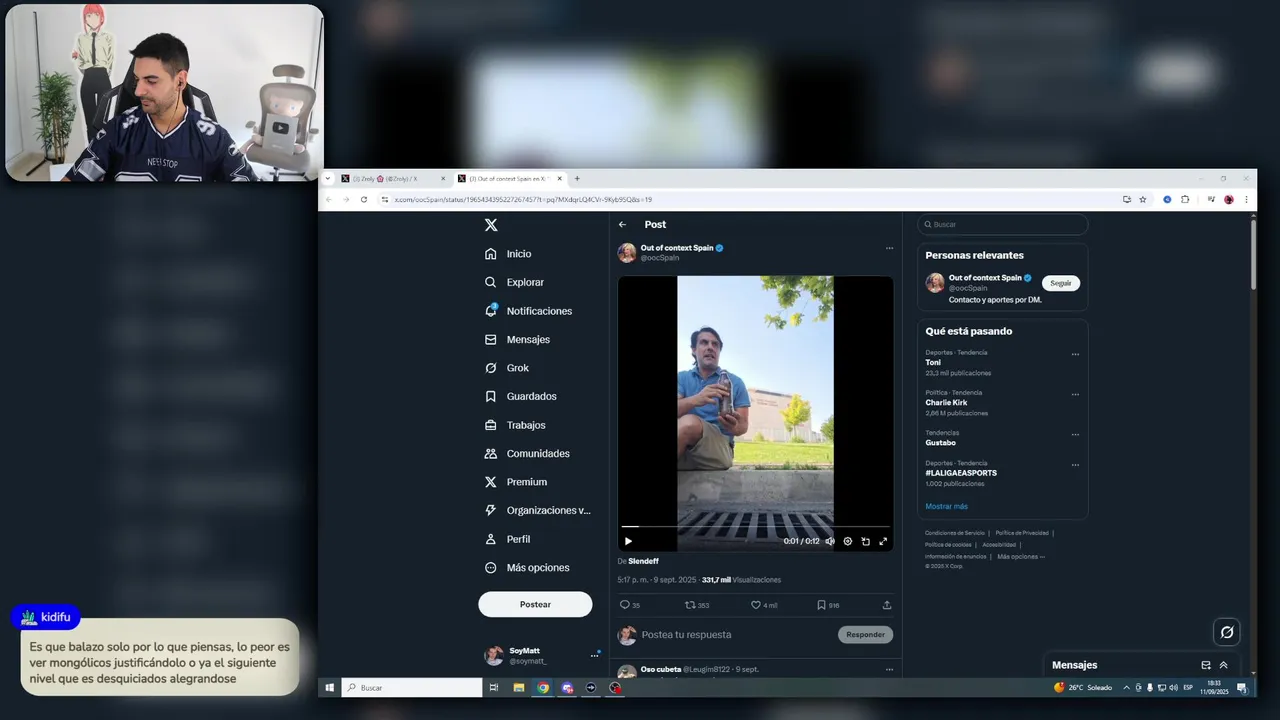Viewport: 1280px width, 720px height.
Task: Bookmark the post with 916 saves
Action: tap(828, 605)
